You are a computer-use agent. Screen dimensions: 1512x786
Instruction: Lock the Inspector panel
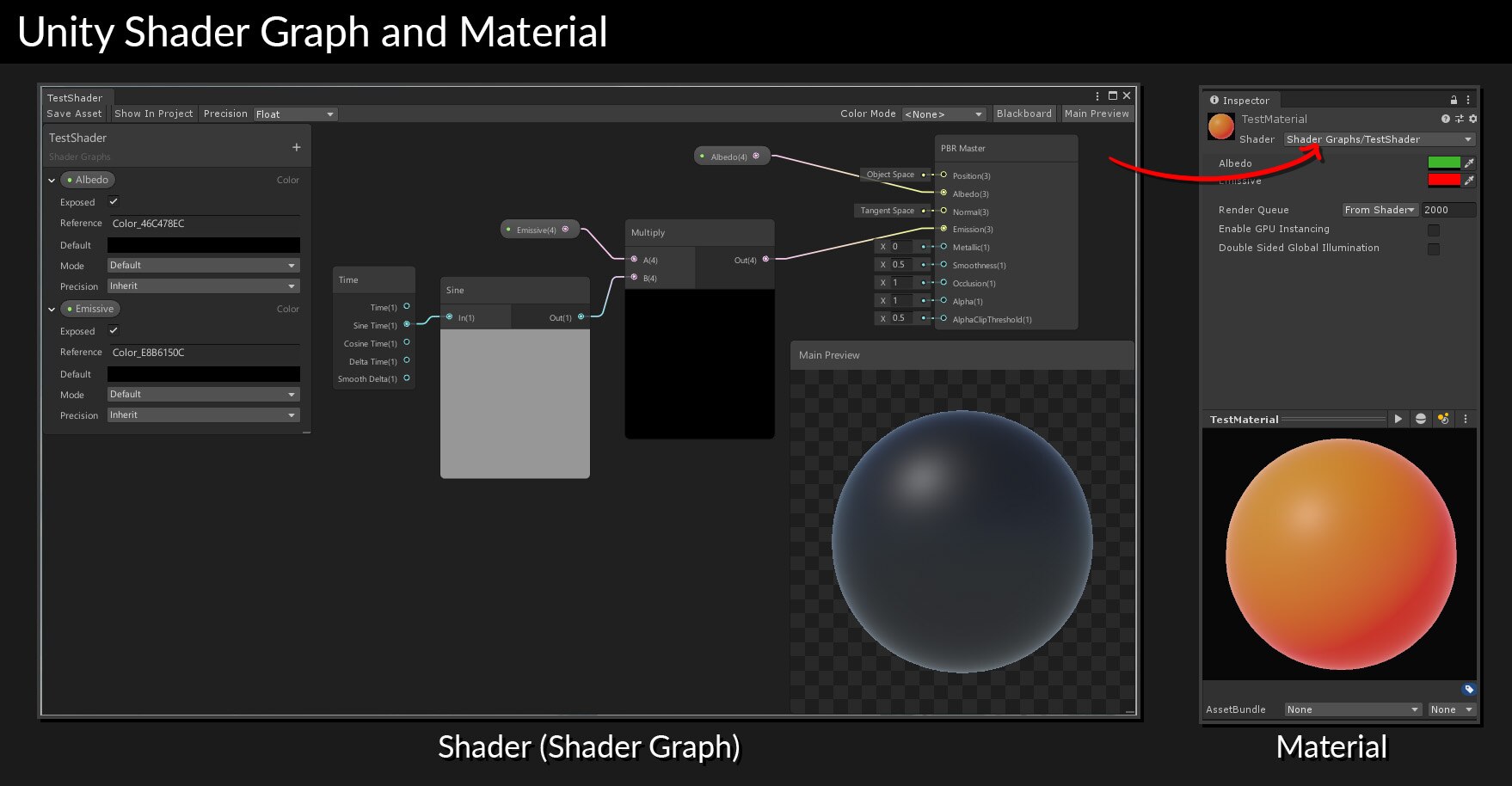1454,100
